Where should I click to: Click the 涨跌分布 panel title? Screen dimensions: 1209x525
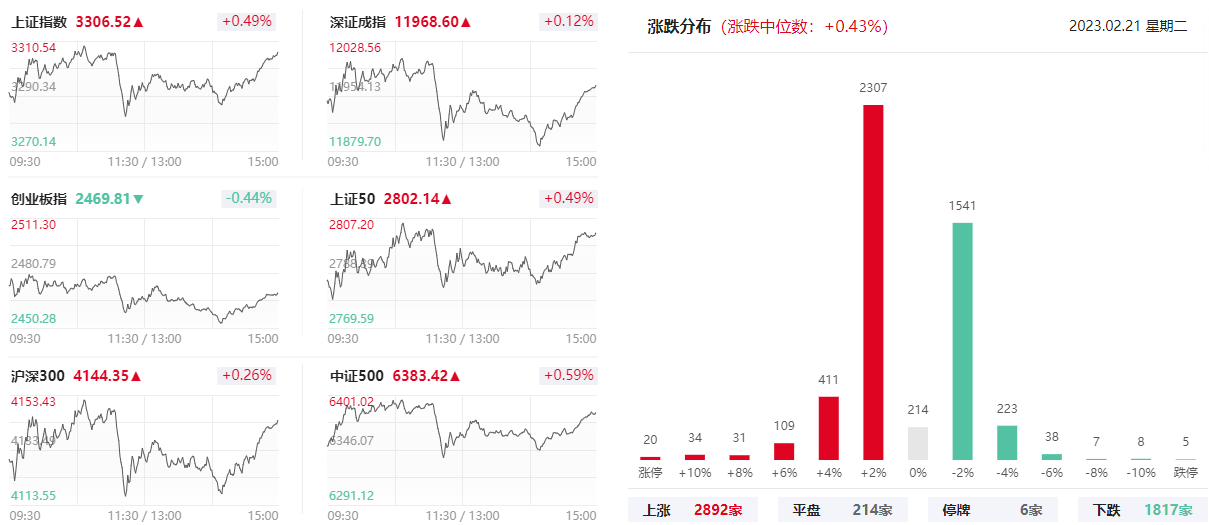tap(679, 27)
